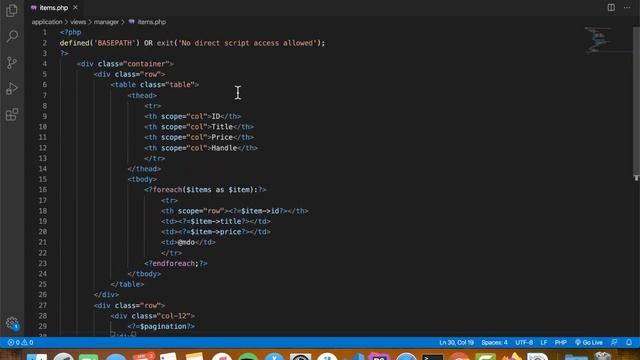Click the table class="table" line

(x=154, y=84)
